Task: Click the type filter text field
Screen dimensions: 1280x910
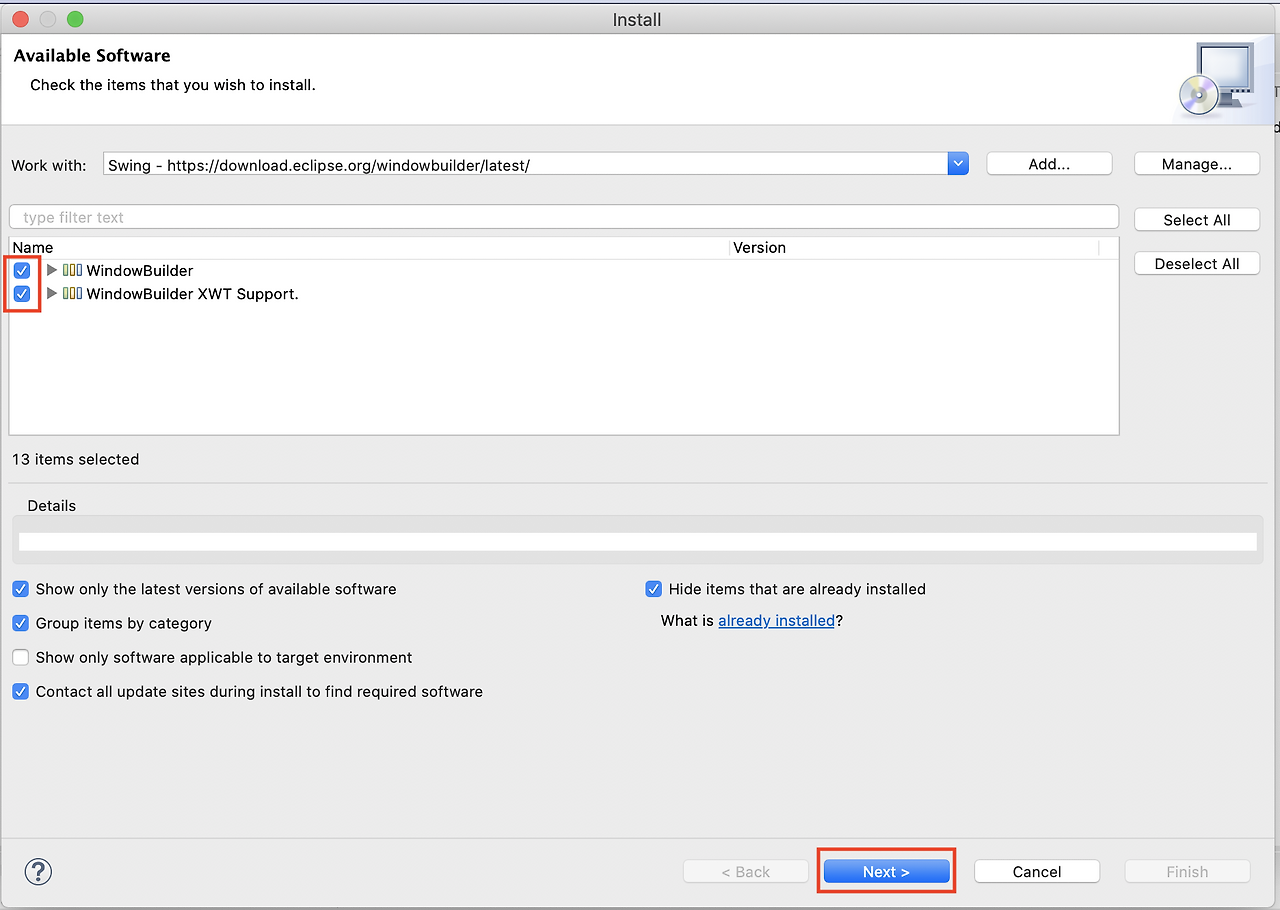Action: pyautogui.click(x=564, y=217)
